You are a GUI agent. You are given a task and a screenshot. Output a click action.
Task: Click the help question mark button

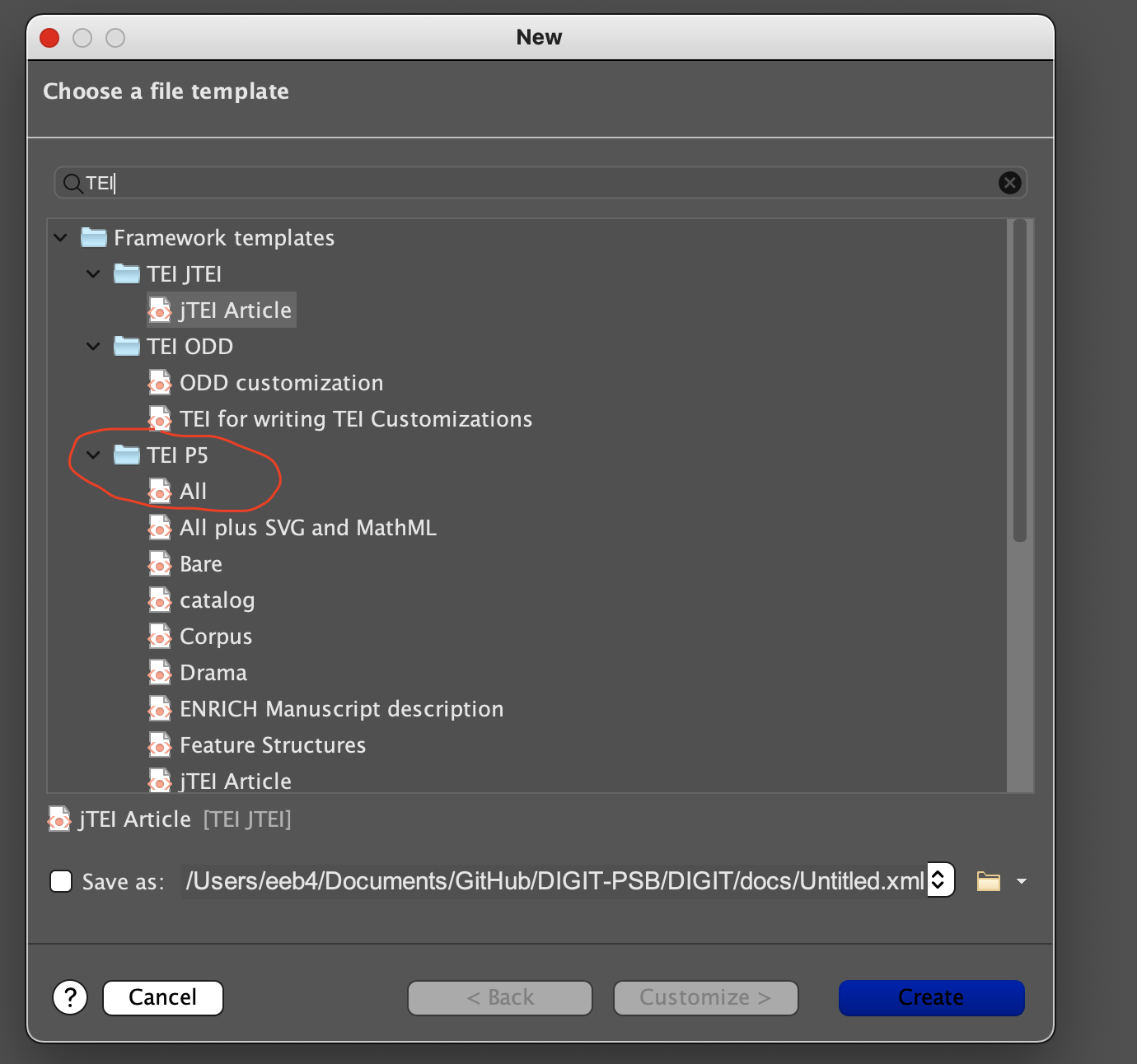click(x=70, y=997)
